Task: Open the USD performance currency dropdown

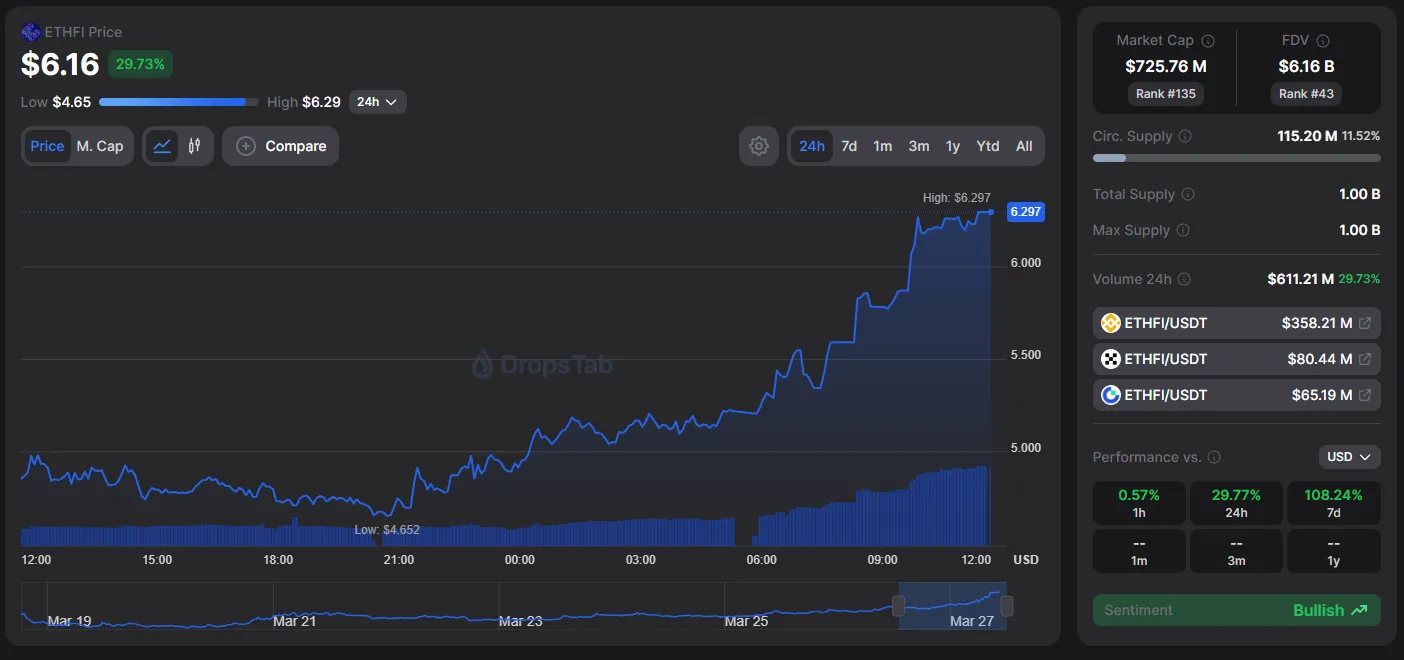Action: tap(1350, 457)
